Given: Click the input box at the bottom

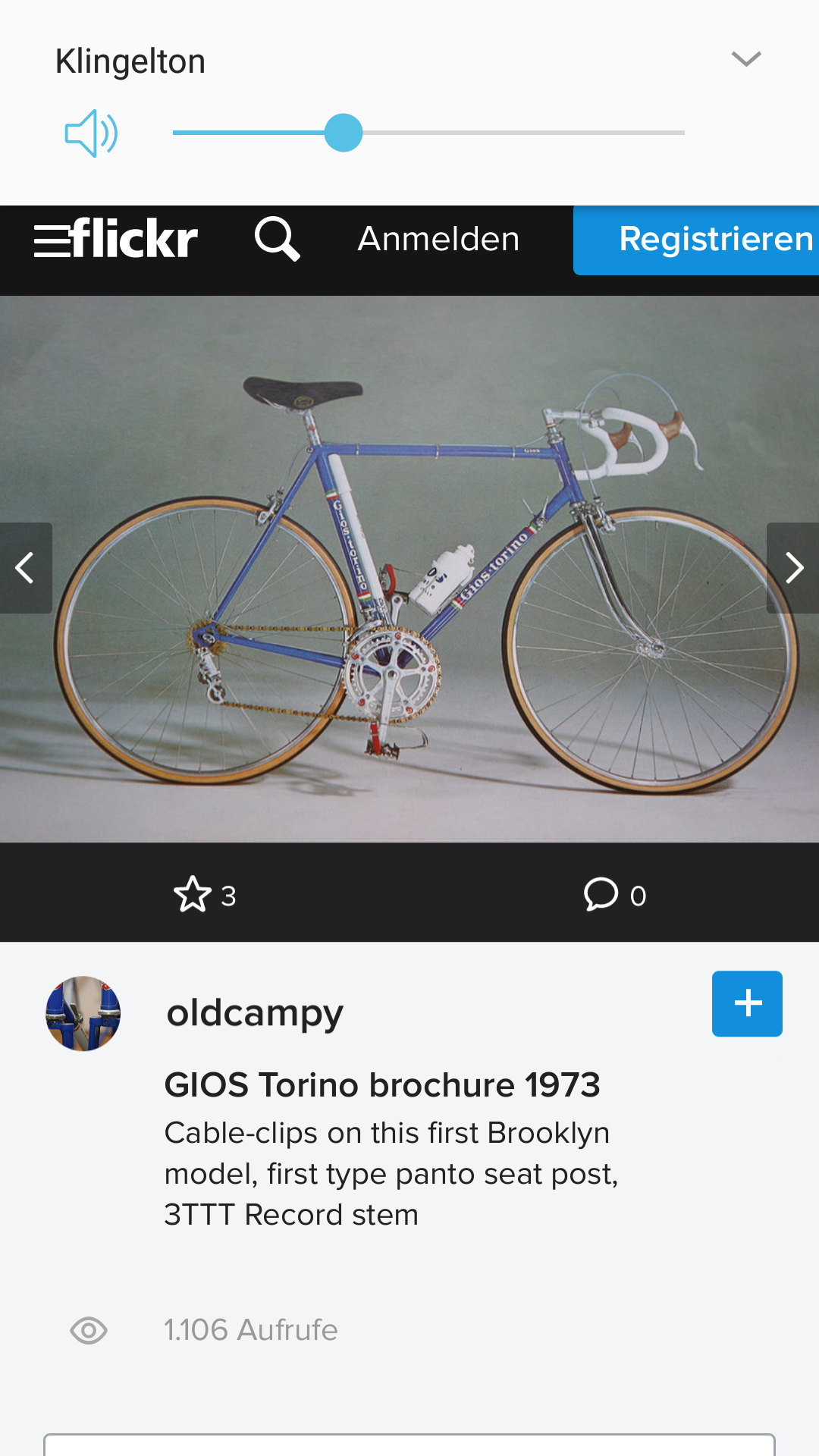Looking at the screenshot, I should click(409, 1445).
